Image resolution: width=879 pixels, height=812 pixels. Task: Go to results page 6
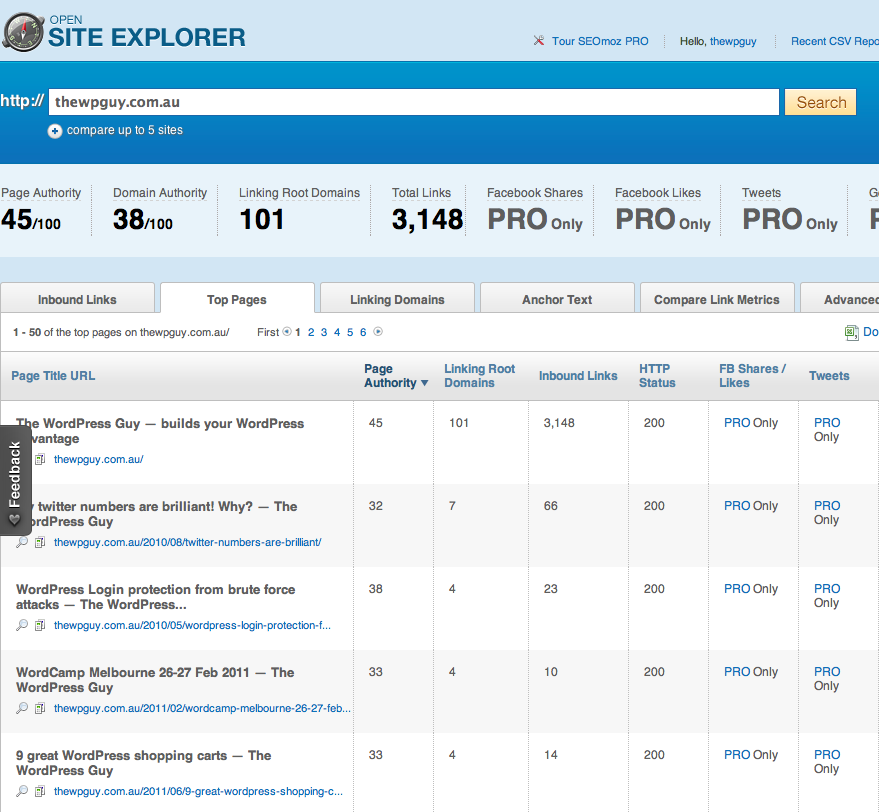363,332
